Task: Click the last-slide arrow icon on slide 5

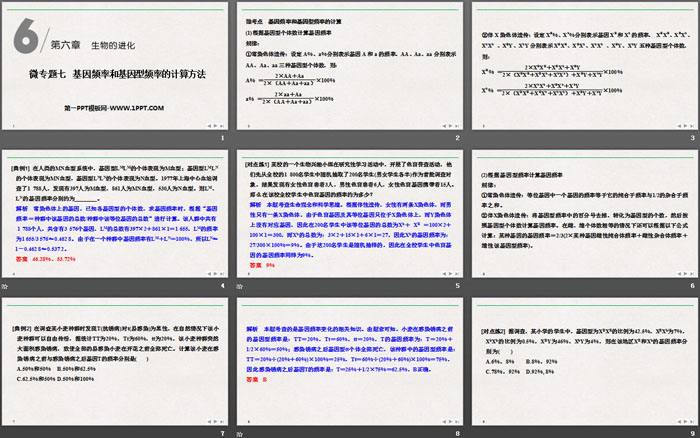Action: [x=457, y=274]
